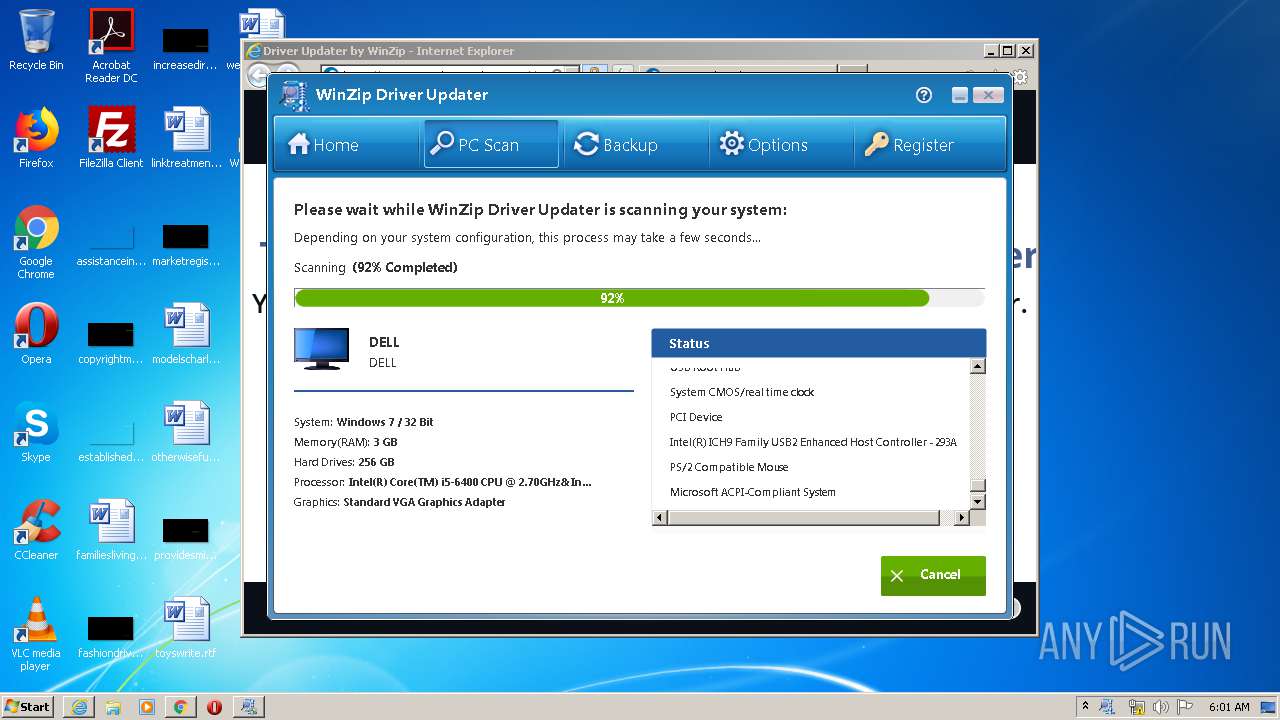Click the Internet Explorer back button
Image resolution: width=1280 pixels, height=720 pixels.
257,76
